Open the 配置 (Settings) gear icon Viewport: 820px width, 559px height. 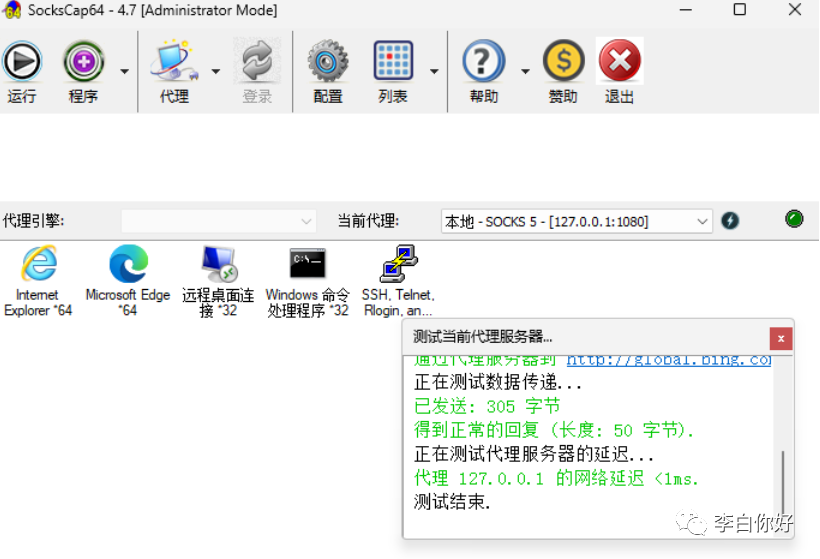click(328, 61)
